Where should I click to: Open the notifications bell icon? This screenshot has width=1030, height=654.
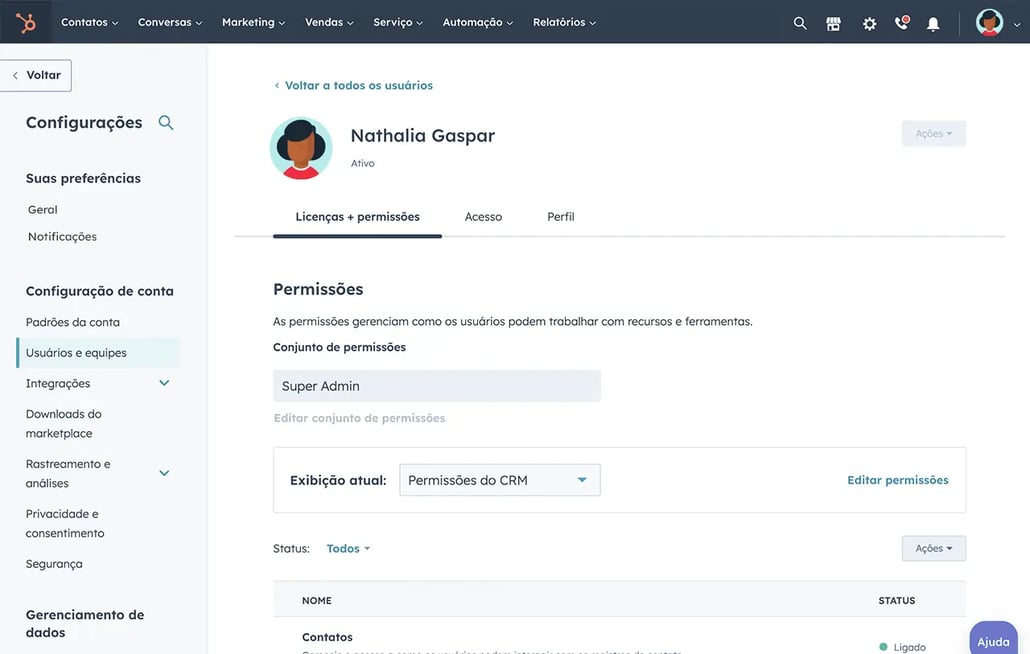932,21
